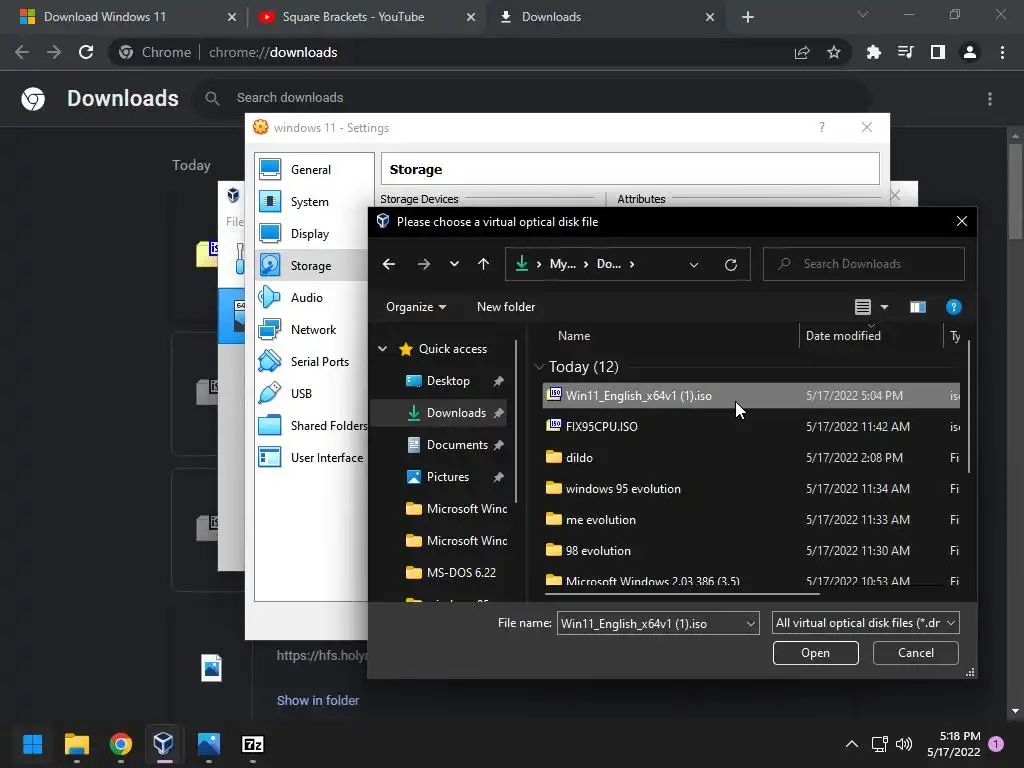The height and width of the screenshot is (768, 1024).
Task: Select MS-DOS 6.22 folder in sidebar
Action: [x=451, y=573]
